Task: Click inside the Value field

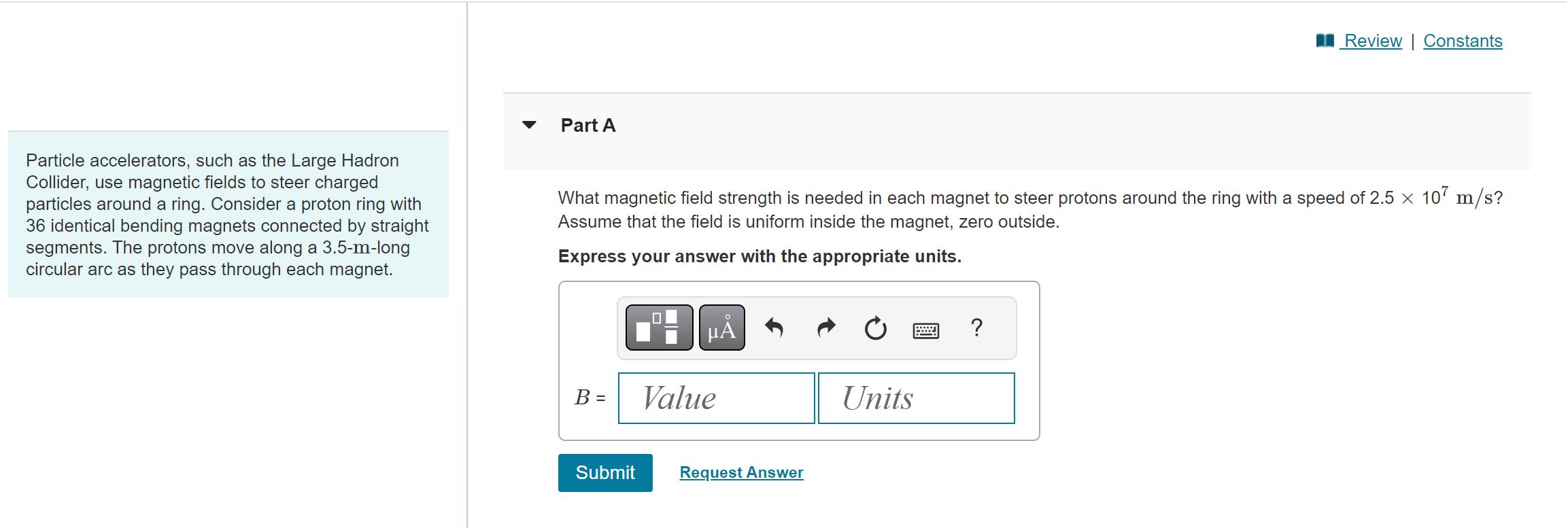Action: (716, 398)
